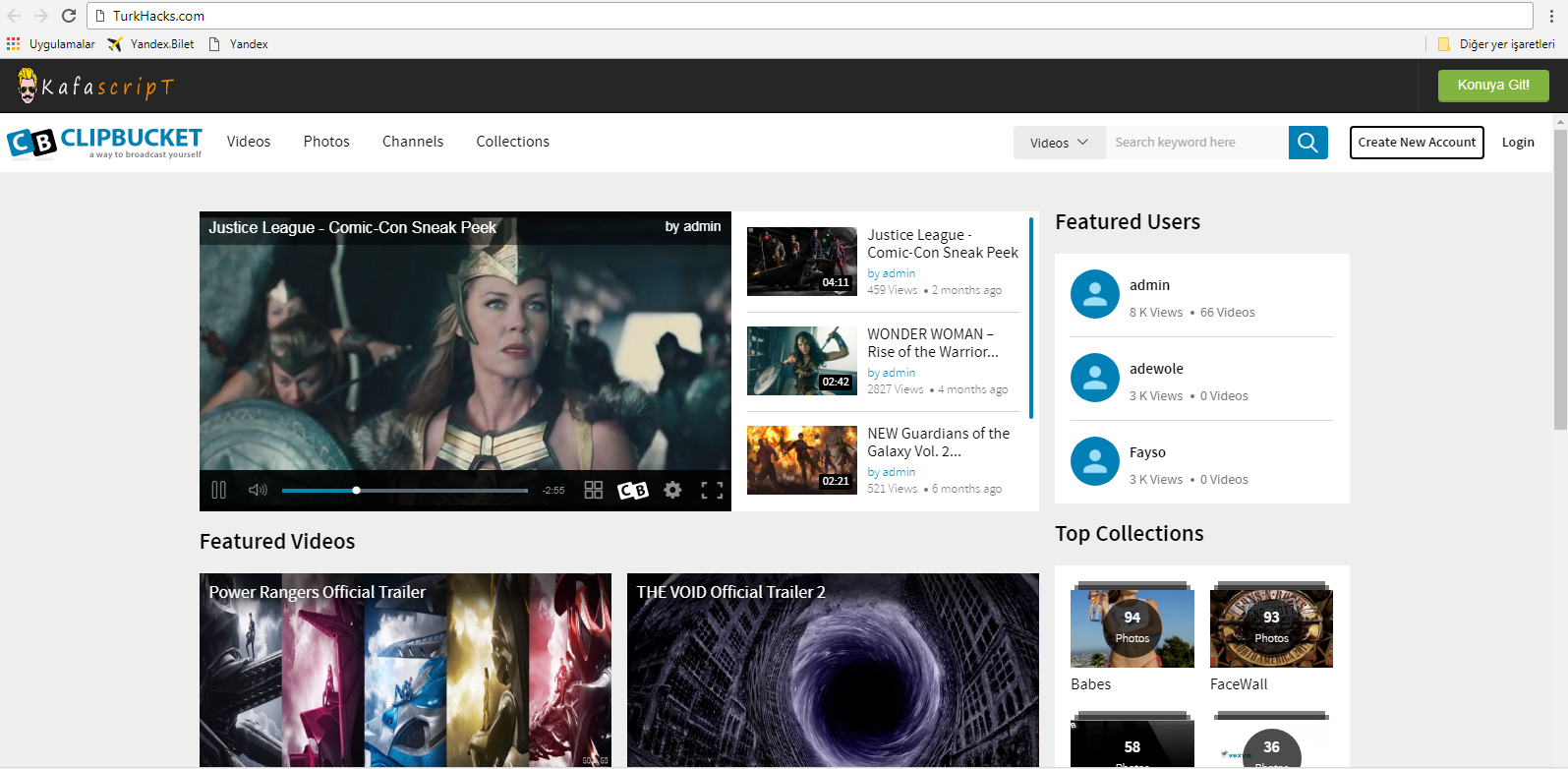The width and height of the screenshot is (1568, 769).
Task: Focus the Search keyword here field
Action: point(1196,143)
